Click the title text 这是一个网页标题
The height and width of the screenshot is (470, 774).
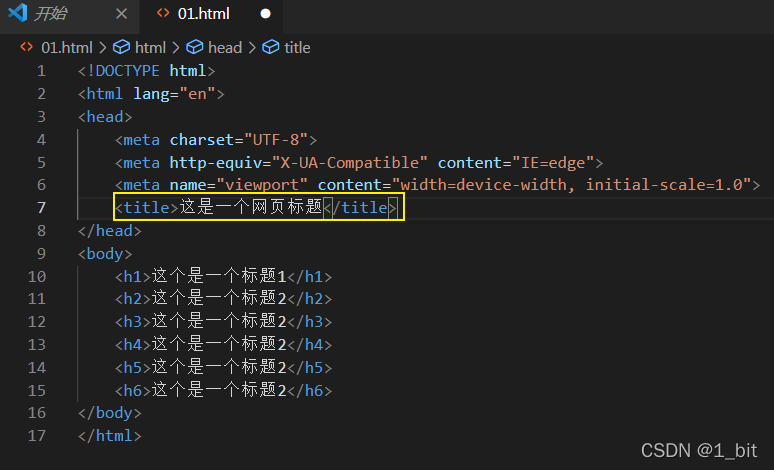251,207
